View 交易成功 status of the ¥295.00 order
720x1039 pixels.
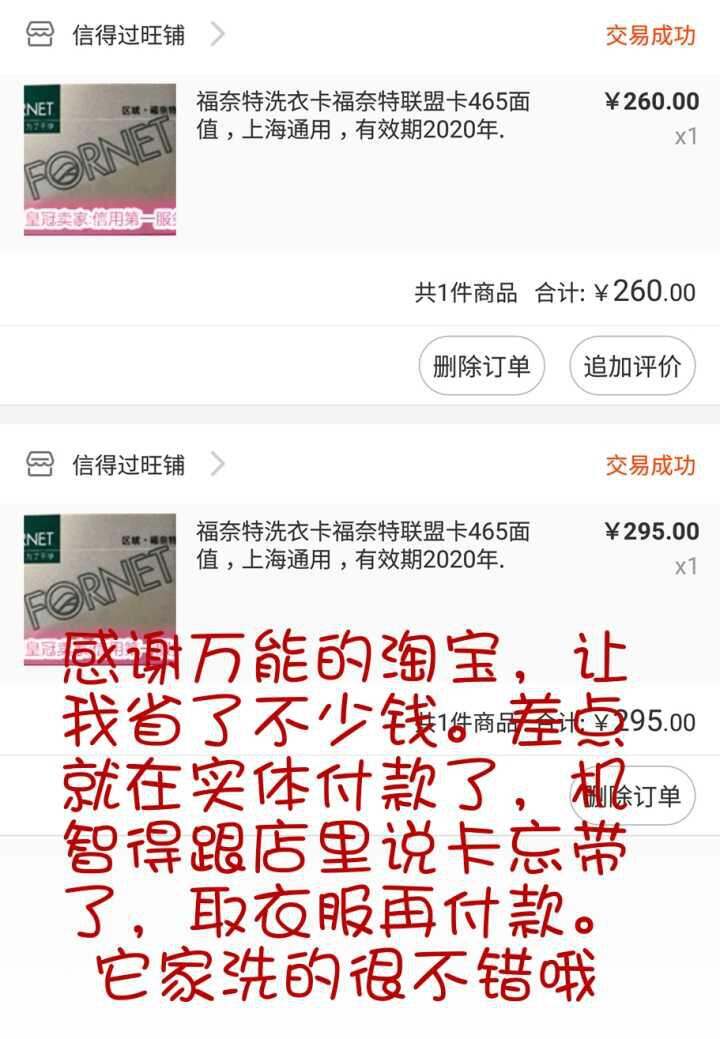(650, 465)
